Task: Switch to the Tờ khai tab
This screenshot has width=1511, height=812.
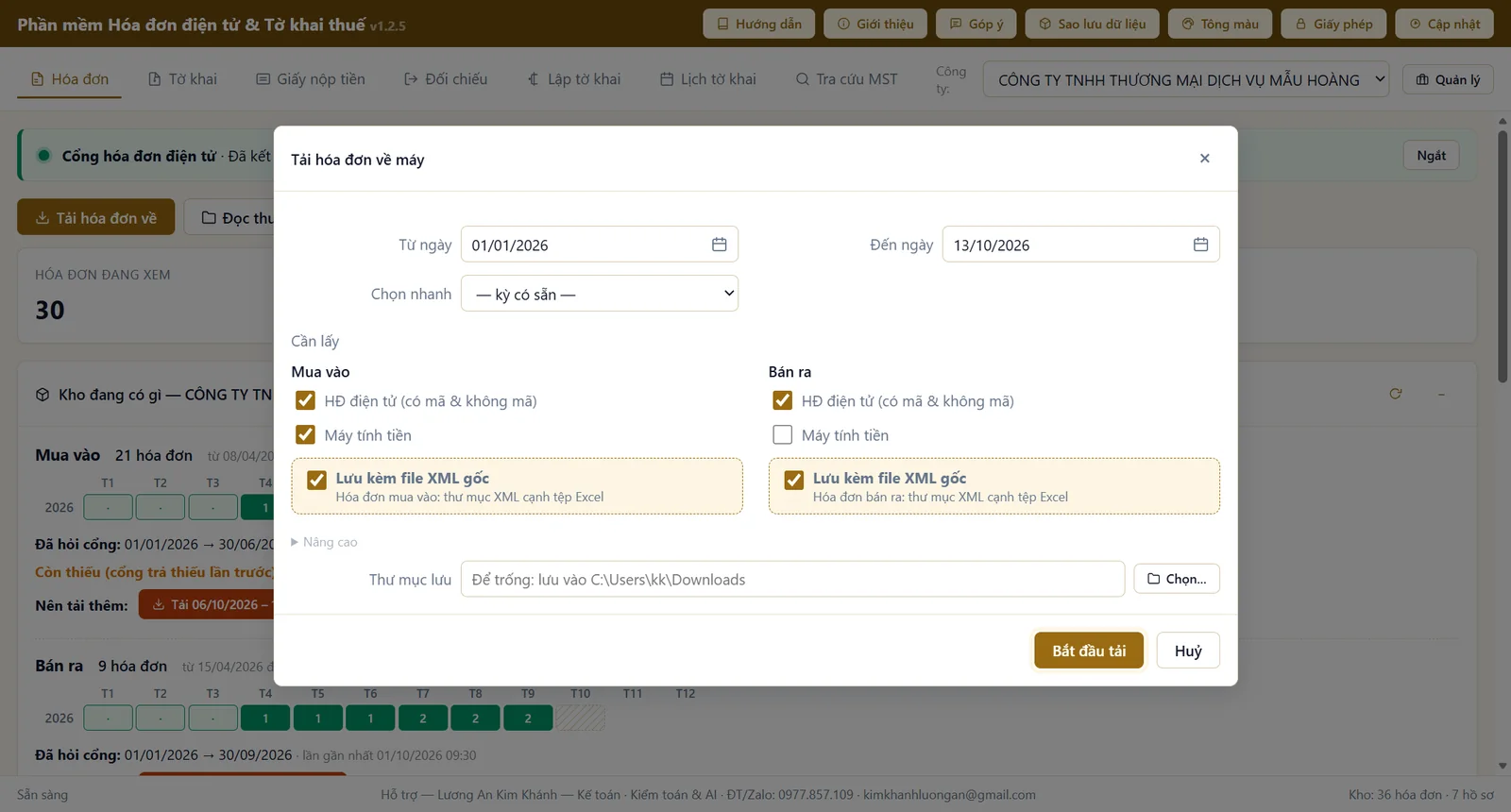Action: point(182,79)
